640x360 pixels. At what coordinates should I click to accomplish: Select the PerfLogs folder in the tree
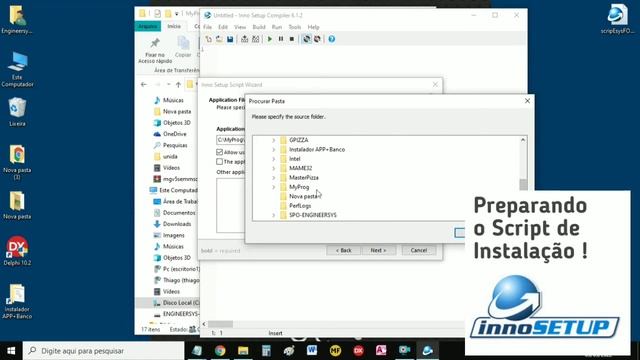(x=300, y=206)
